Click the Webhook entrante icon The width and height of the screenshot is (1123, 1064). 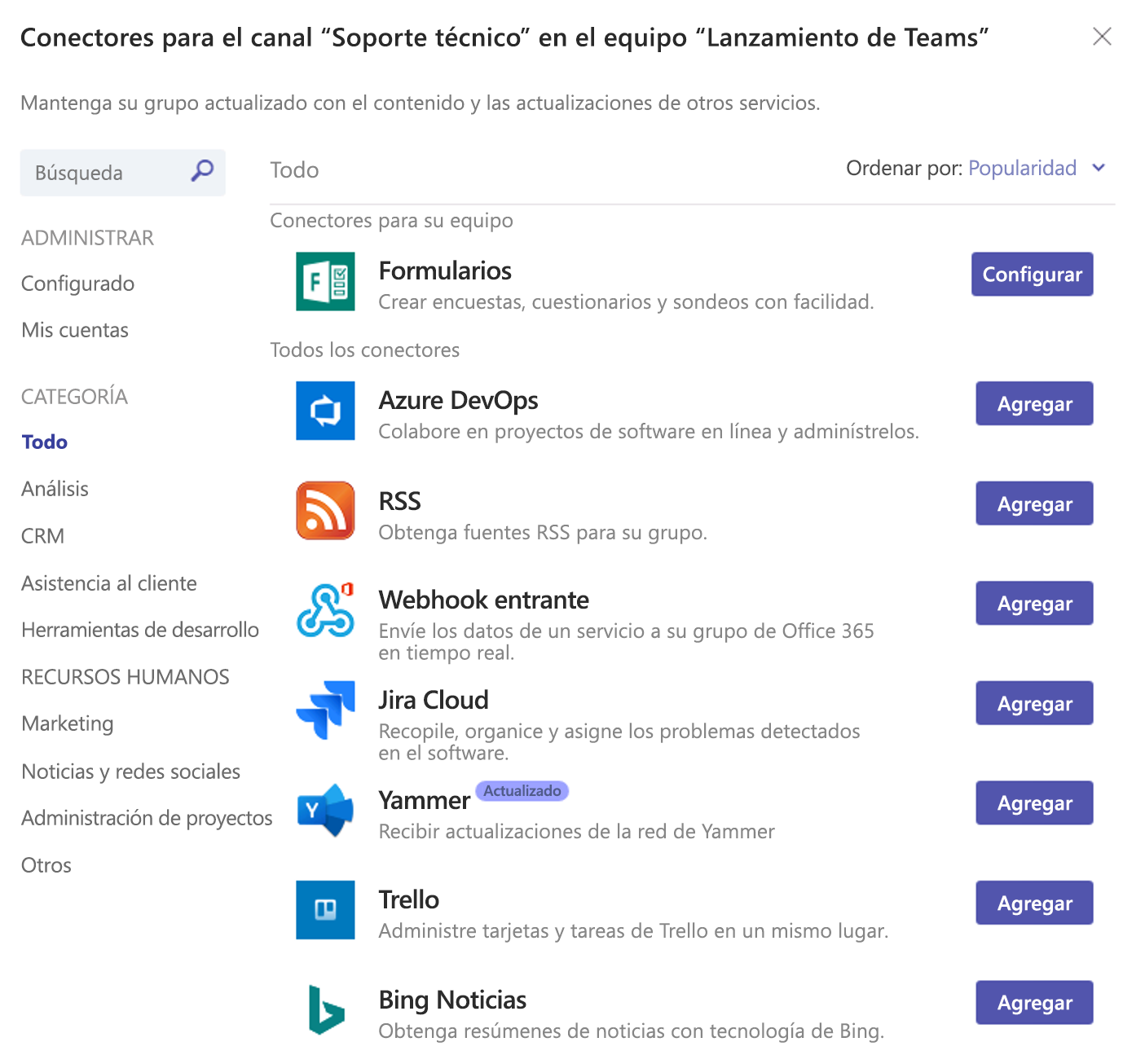[x=325, y=610]
